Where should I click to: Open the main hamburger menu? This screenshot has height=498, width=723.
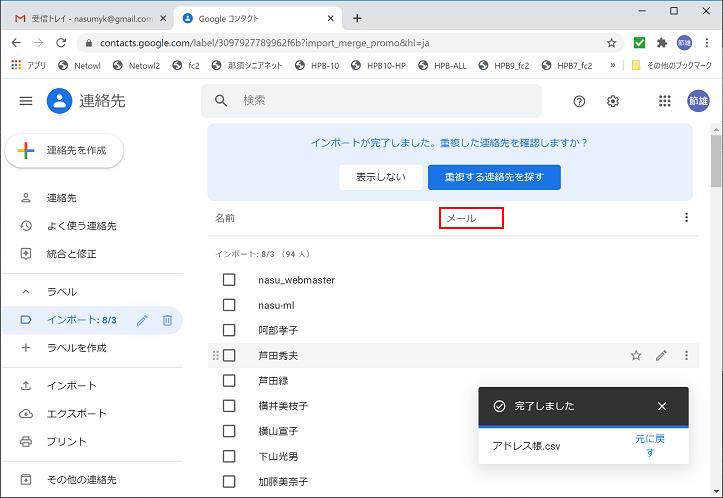point(26,101)
